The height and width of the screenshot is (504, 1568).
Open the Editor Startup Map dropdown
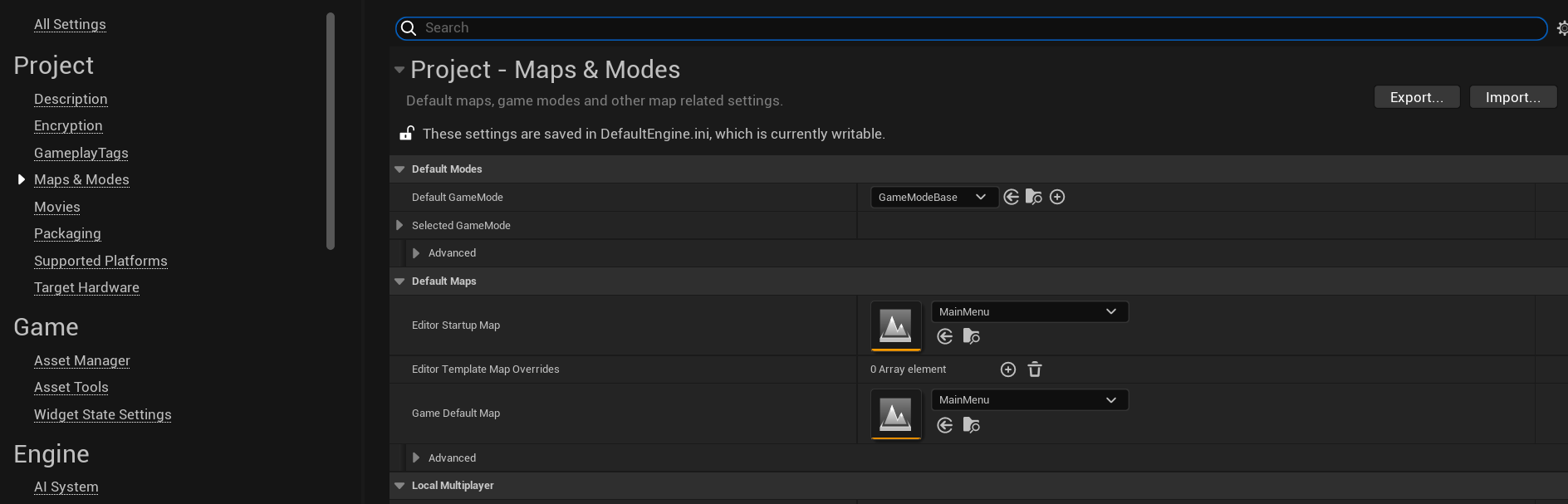(x=1029, y=311)
